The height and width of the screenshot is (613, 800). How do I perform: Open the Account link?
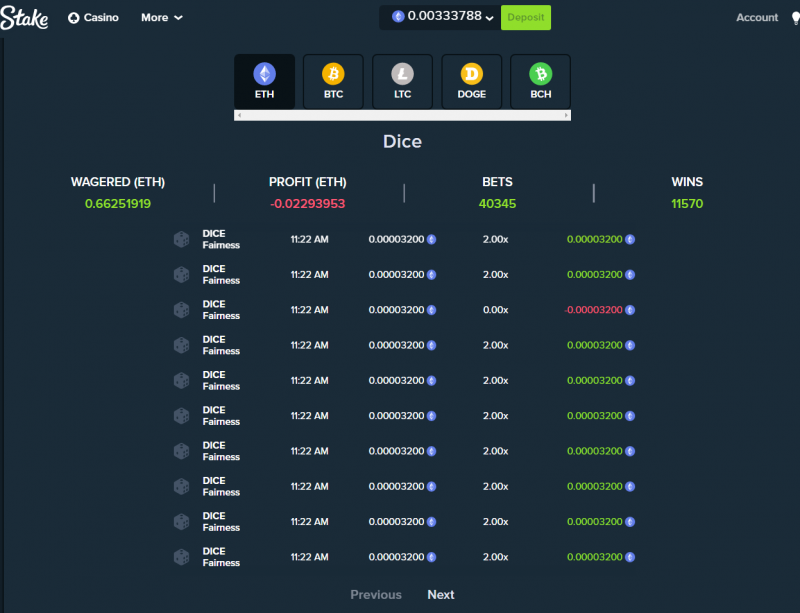(x=757, y=18)
